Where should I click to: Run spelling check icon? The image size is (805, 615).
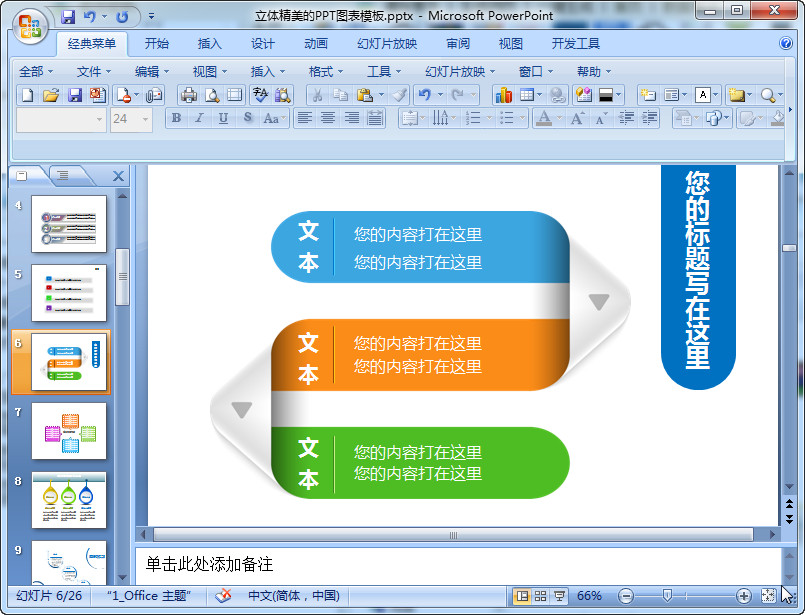coord(260,95)
